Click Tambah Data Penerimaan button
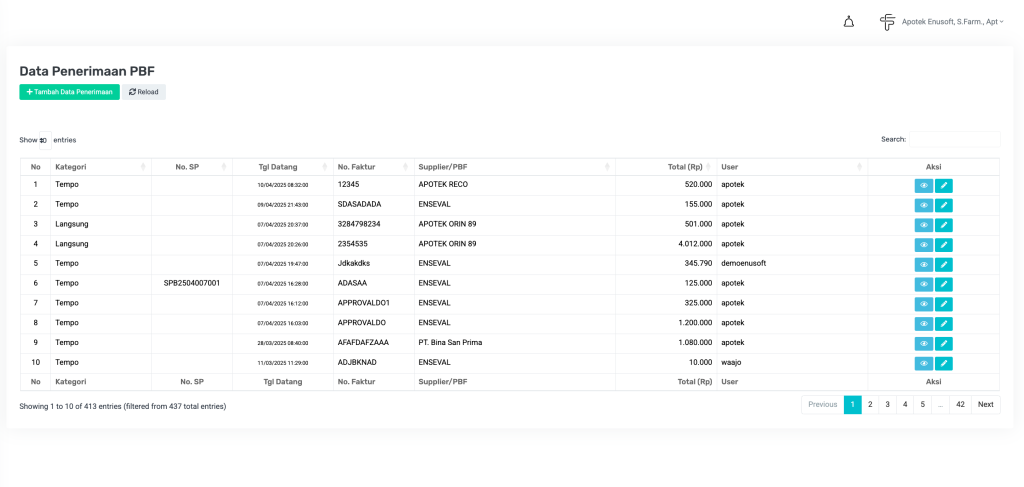 click(x=69, y=92)
